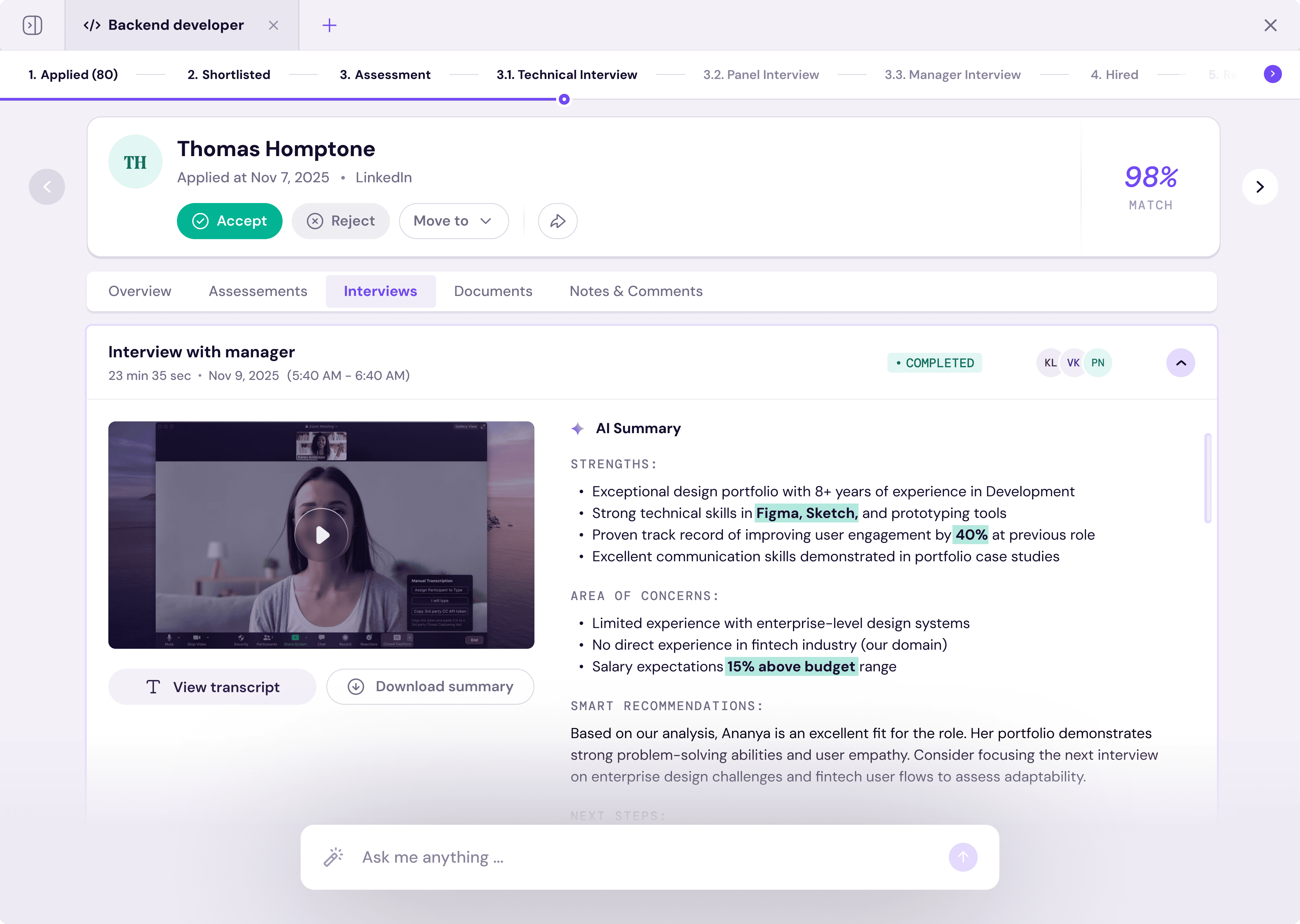The image size is (1300, 924).
Task: Collapse the Interview with manager section
Action: [1181, 363]
